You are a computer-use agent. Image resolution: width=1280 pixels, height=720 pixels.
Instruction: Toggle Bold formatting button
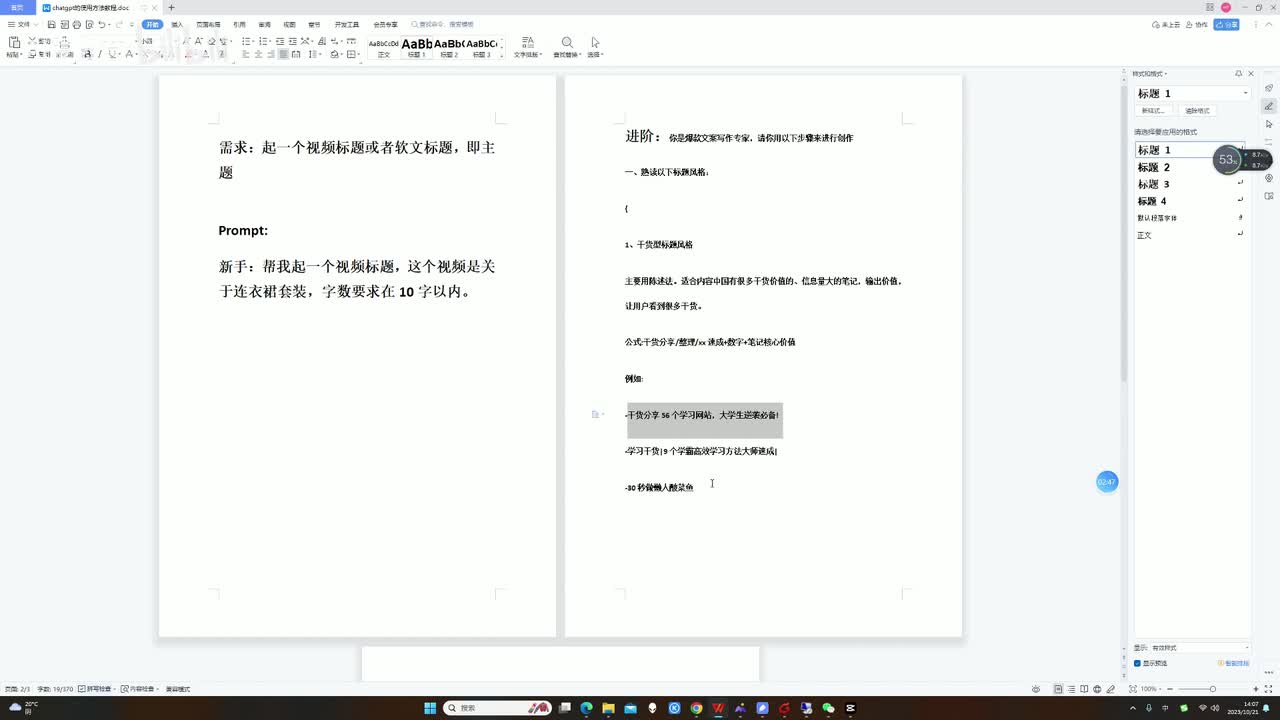click(87, 54)
